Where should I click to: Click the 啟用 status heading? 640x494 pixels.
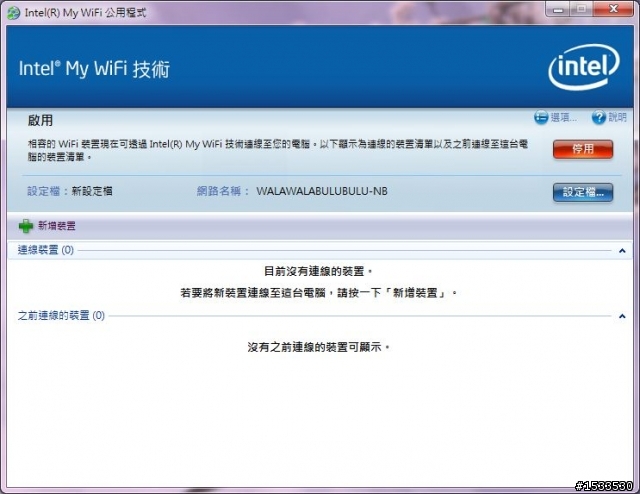[40, 120]
